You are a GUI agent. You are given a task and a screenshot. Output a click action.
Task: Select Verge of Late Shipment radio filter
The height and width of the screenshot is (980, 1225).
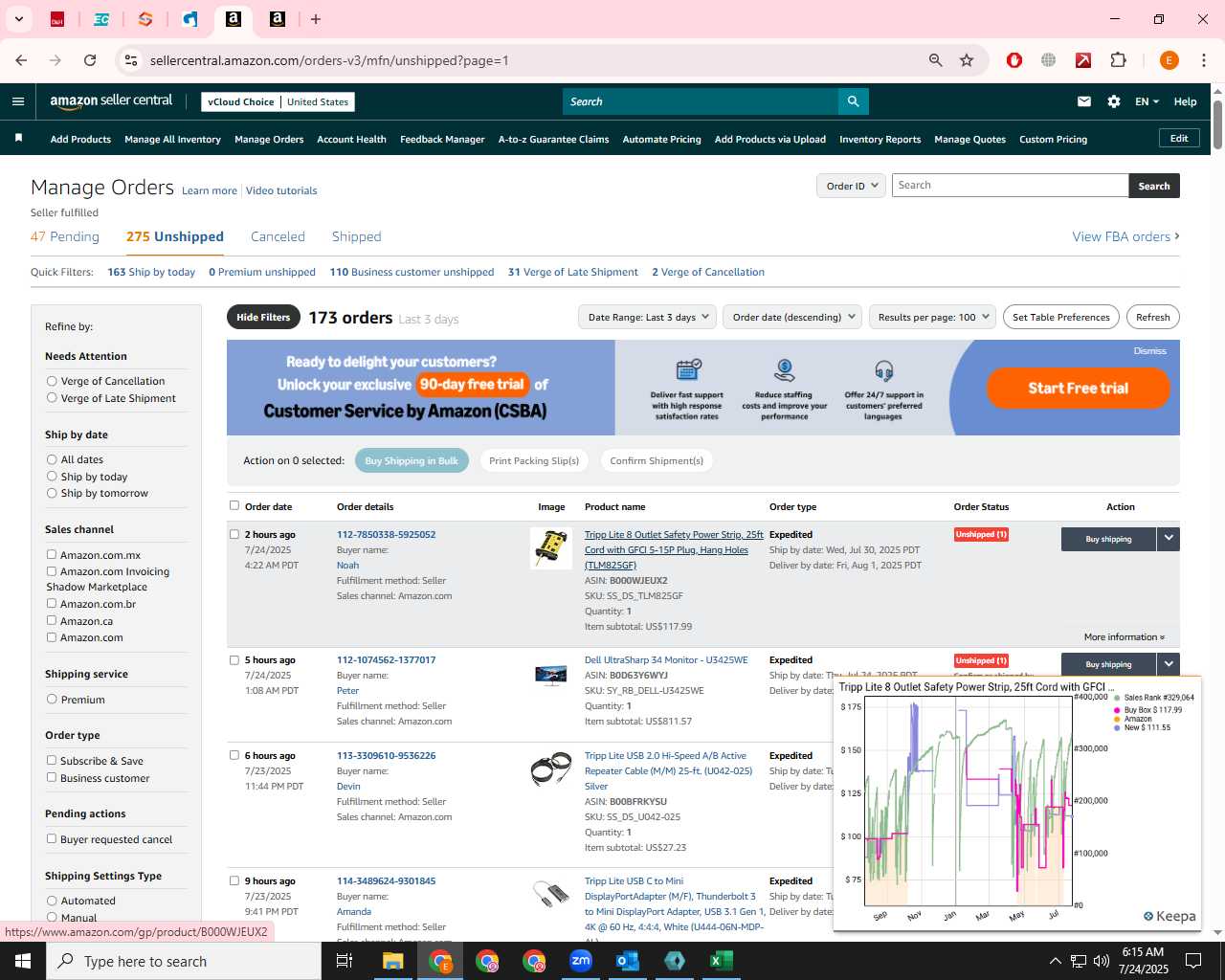pos(52,398)
